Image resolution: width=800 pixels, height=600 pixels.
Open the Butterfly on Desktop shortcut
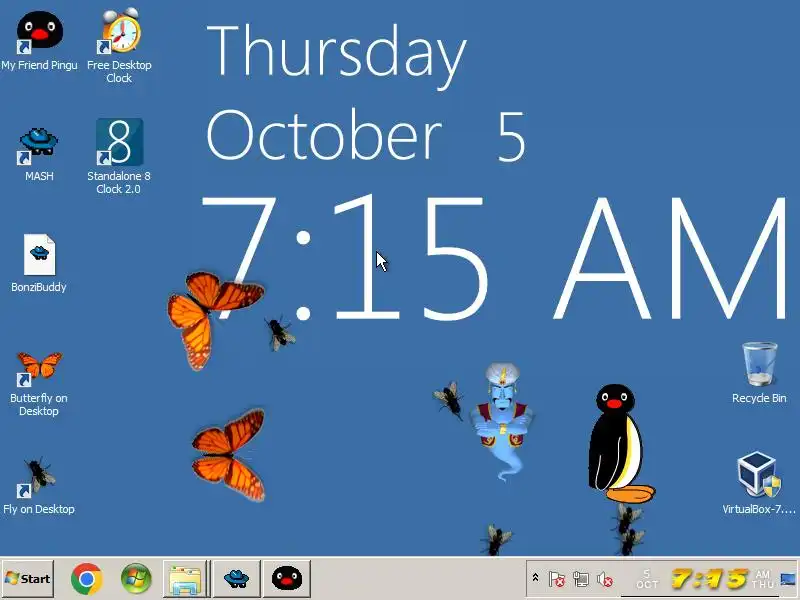pyautogui.click(x=39, y=384)
